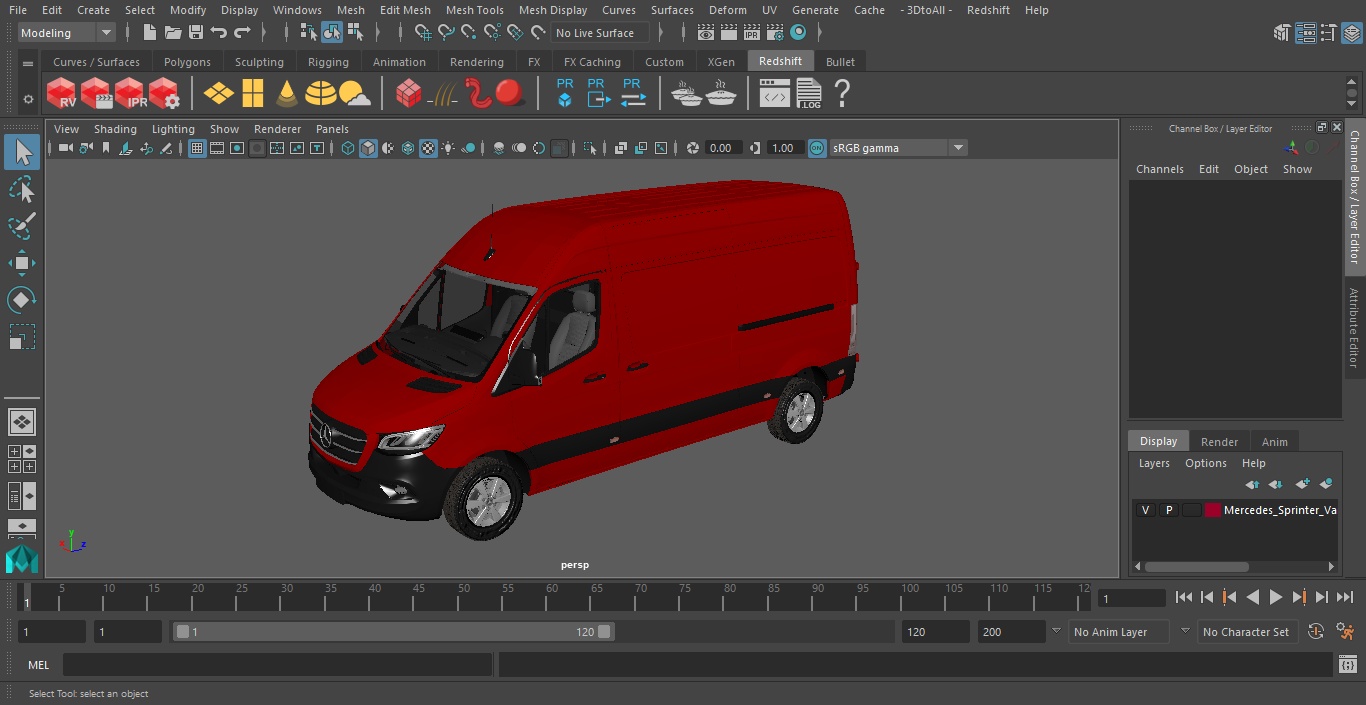Image resolution: width=1366 pixels, height=705 pixels.
Task: Open the Redshift top menu
Action: point(988,10)
